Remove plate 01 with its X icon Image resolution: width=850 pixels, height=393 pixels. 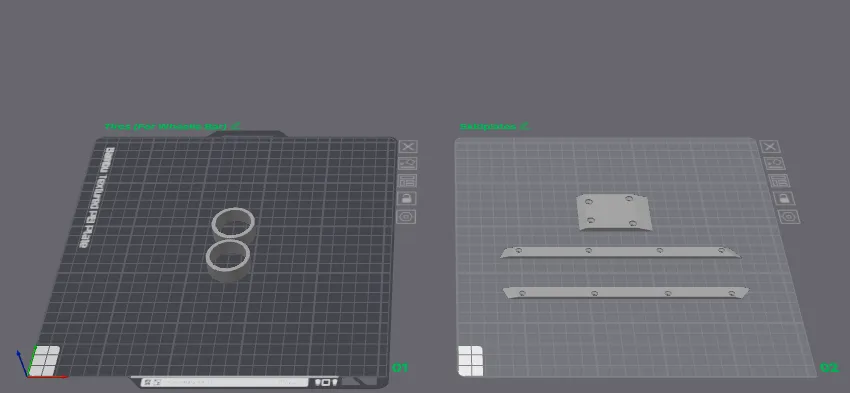(408, 146)
